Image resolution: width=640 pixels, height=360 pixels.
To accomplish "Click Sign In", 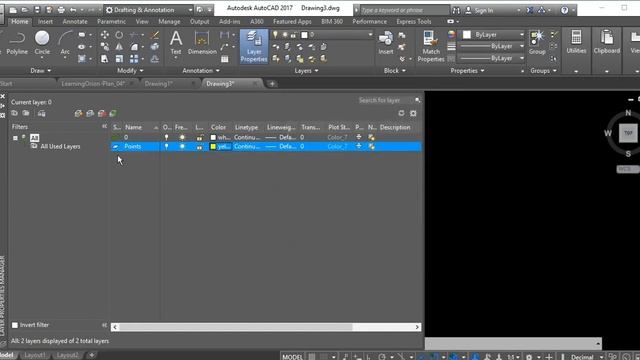I will (x=484, y=10).
